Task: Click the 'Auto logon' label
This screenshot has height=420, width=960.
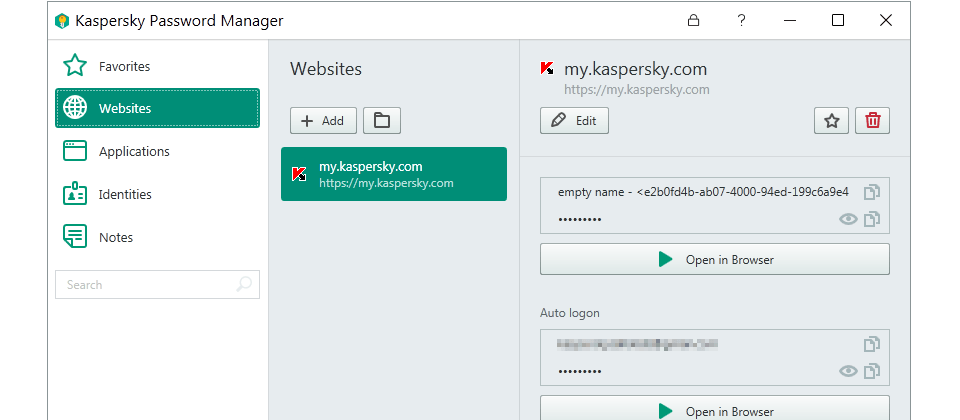Action: pos(570,313)
